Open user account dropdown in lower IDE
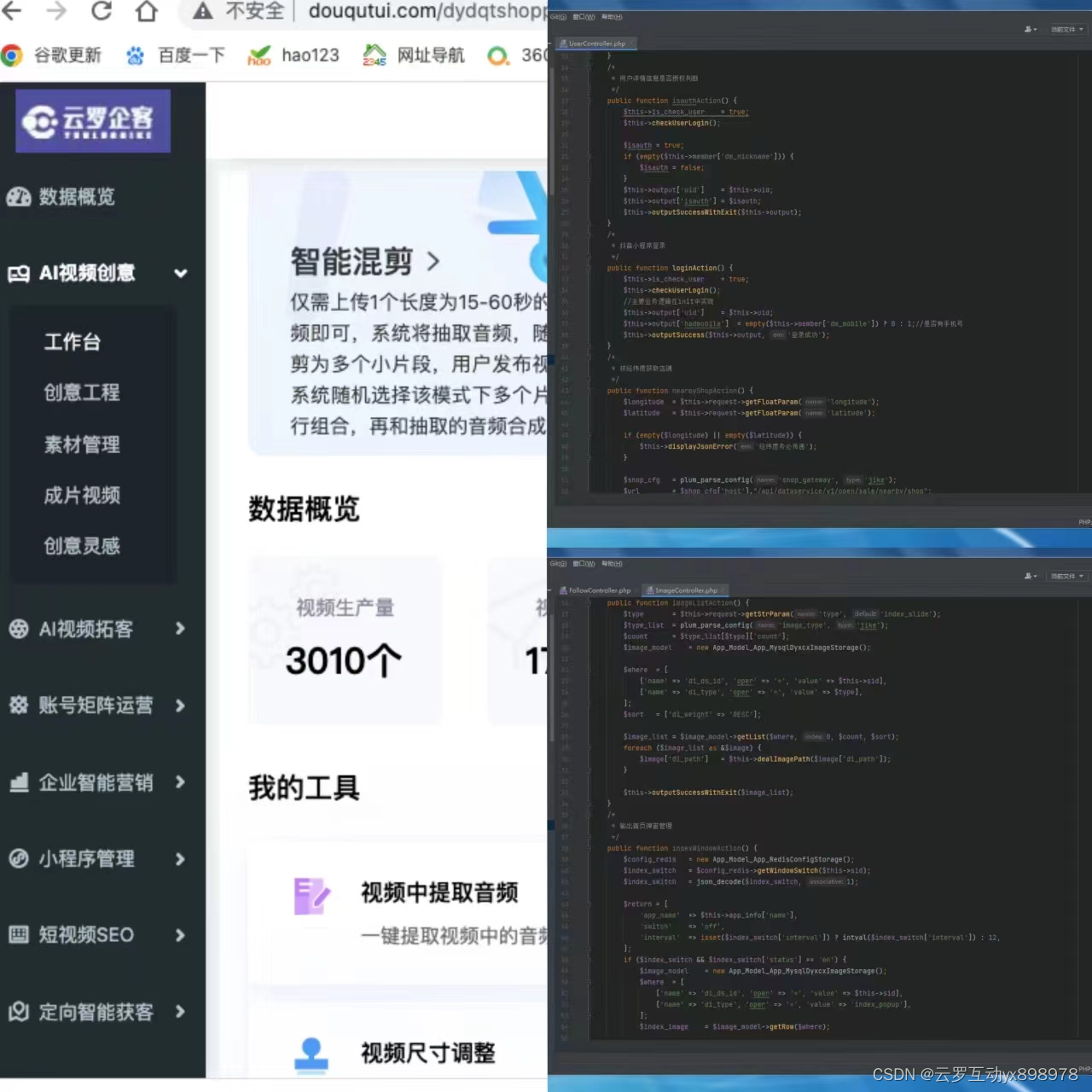Screen dimensions: 1092x1092 [1031, 576]
